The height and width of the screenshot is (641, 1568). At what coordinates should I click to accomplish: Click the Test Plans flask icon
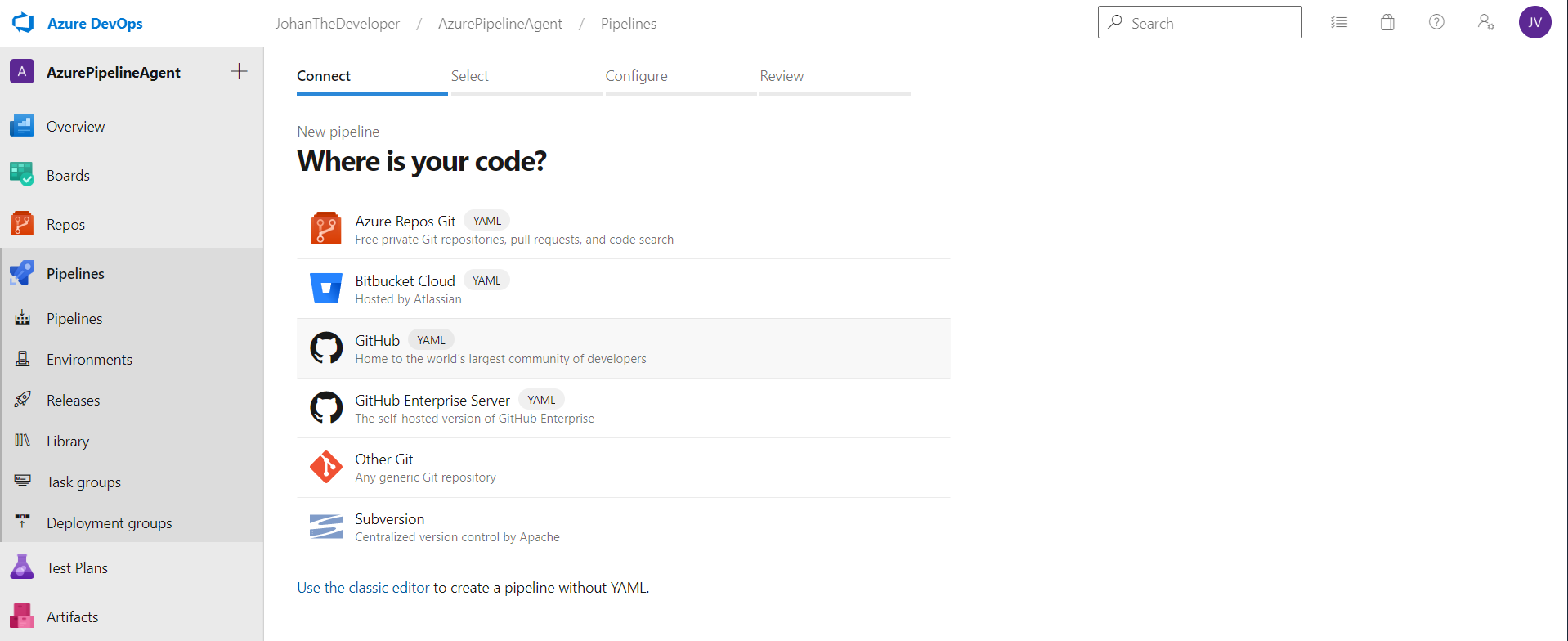click(22, 567)
